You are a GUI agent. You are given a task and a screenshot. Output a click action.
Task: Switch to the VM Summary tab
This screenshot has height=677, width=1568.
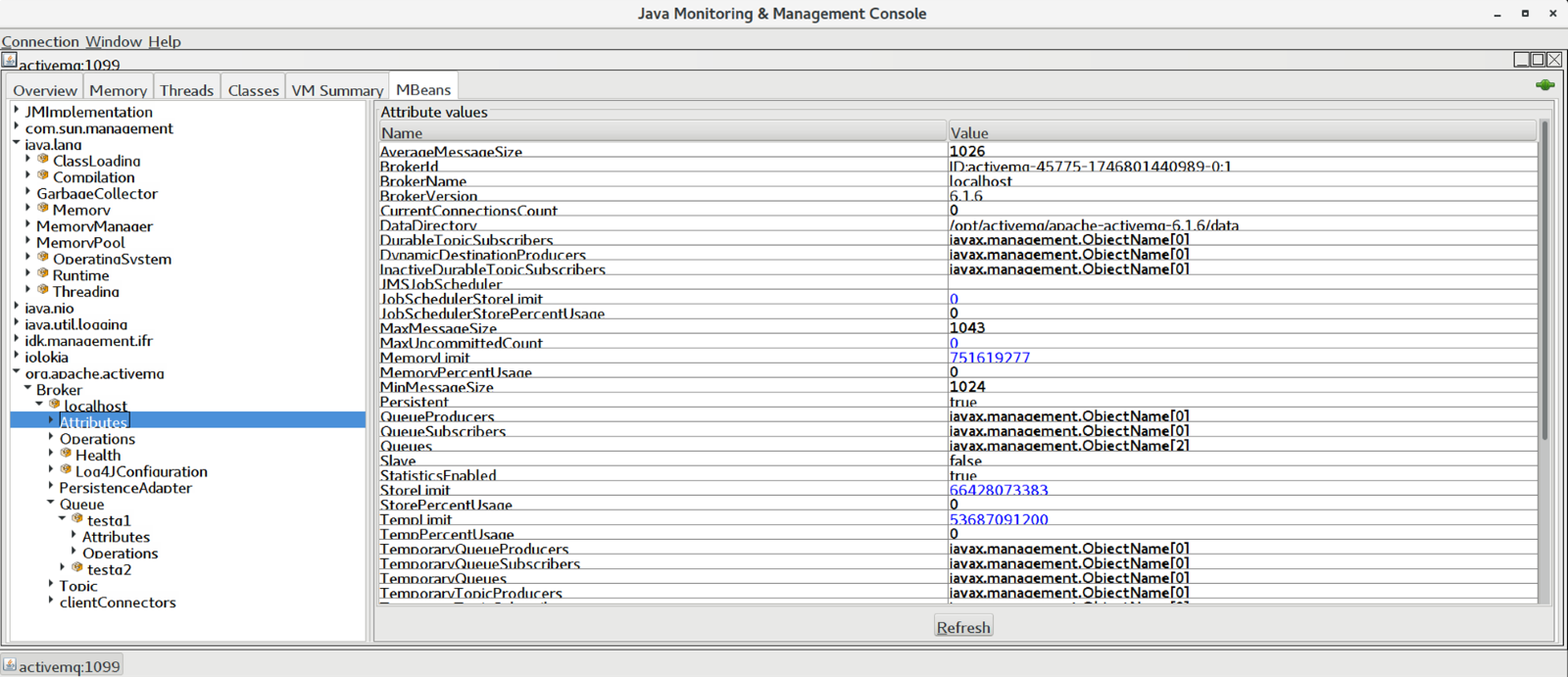tap(337, 89)
